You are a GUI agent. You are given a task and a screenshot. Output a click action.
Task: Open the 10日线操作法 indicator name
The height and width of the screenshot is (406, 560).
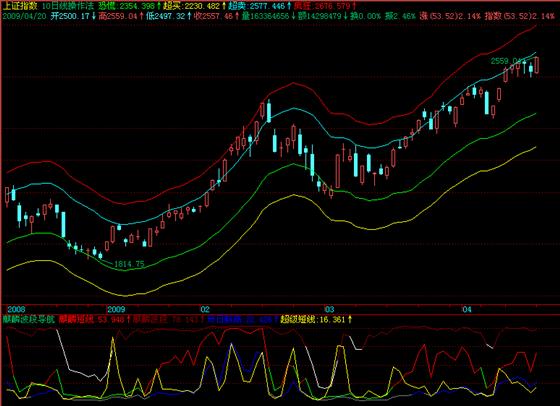point(68,6)
